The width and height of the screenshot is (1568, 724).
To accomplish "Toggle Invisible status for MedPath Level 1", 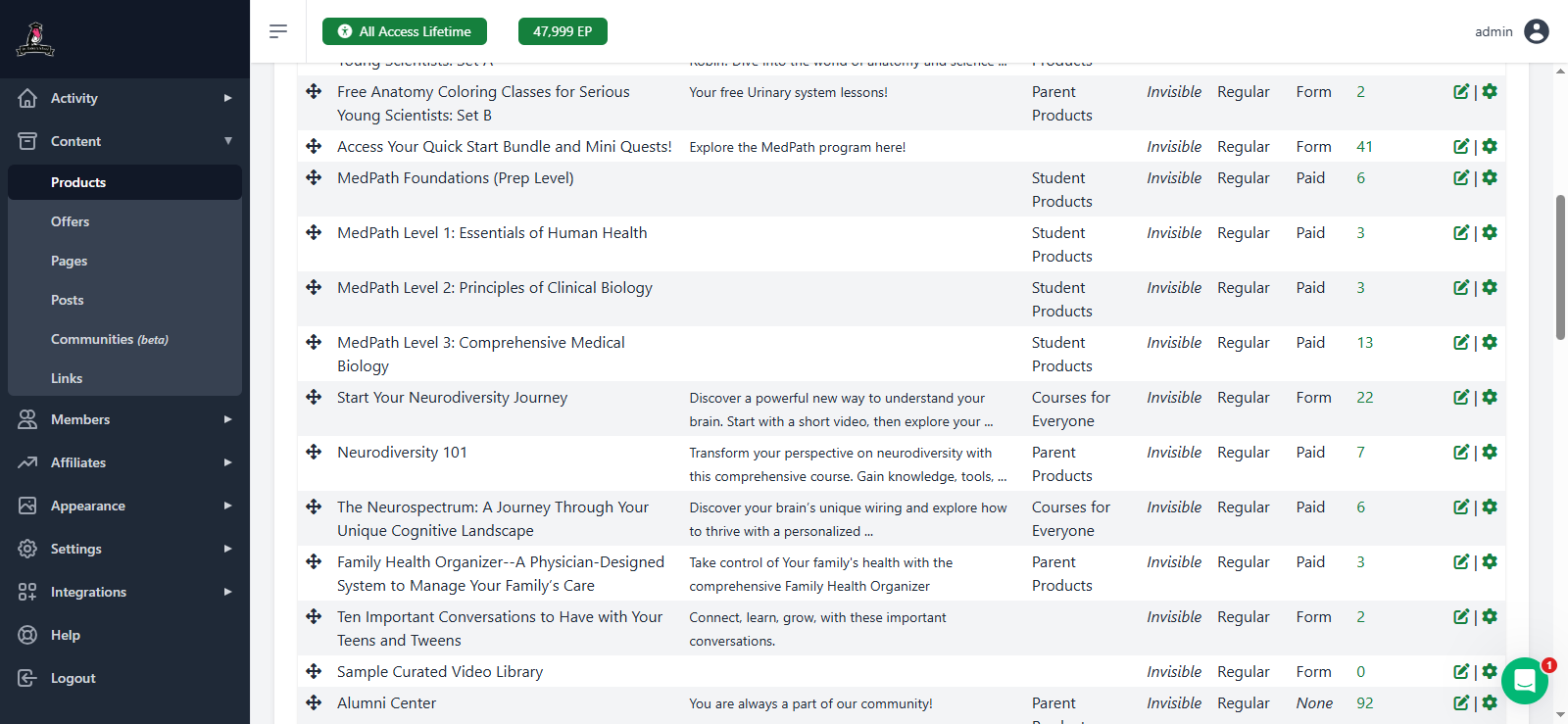I will pyautogui.click(x=1173, y=232).
